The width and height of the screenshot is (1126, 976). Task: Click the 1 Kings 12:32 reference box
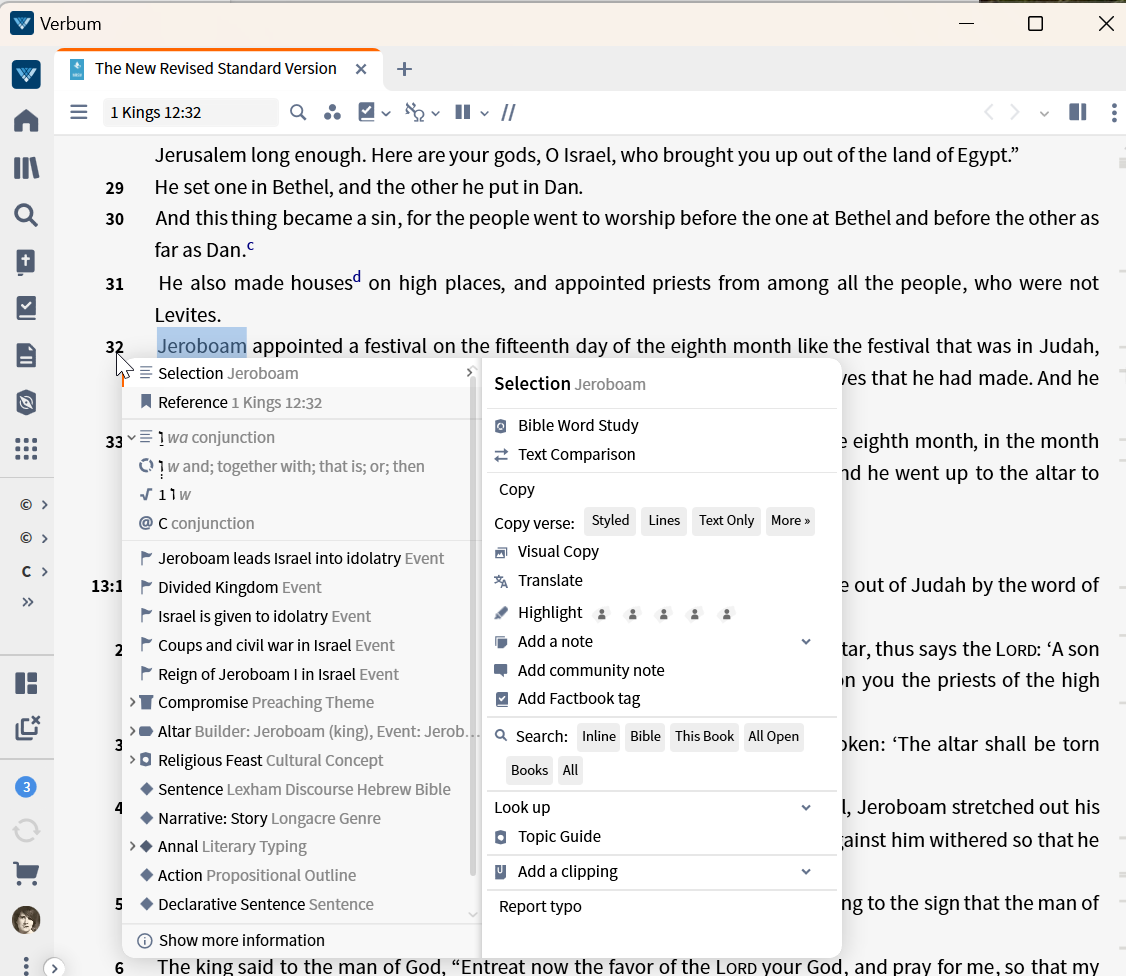point(190,112)
